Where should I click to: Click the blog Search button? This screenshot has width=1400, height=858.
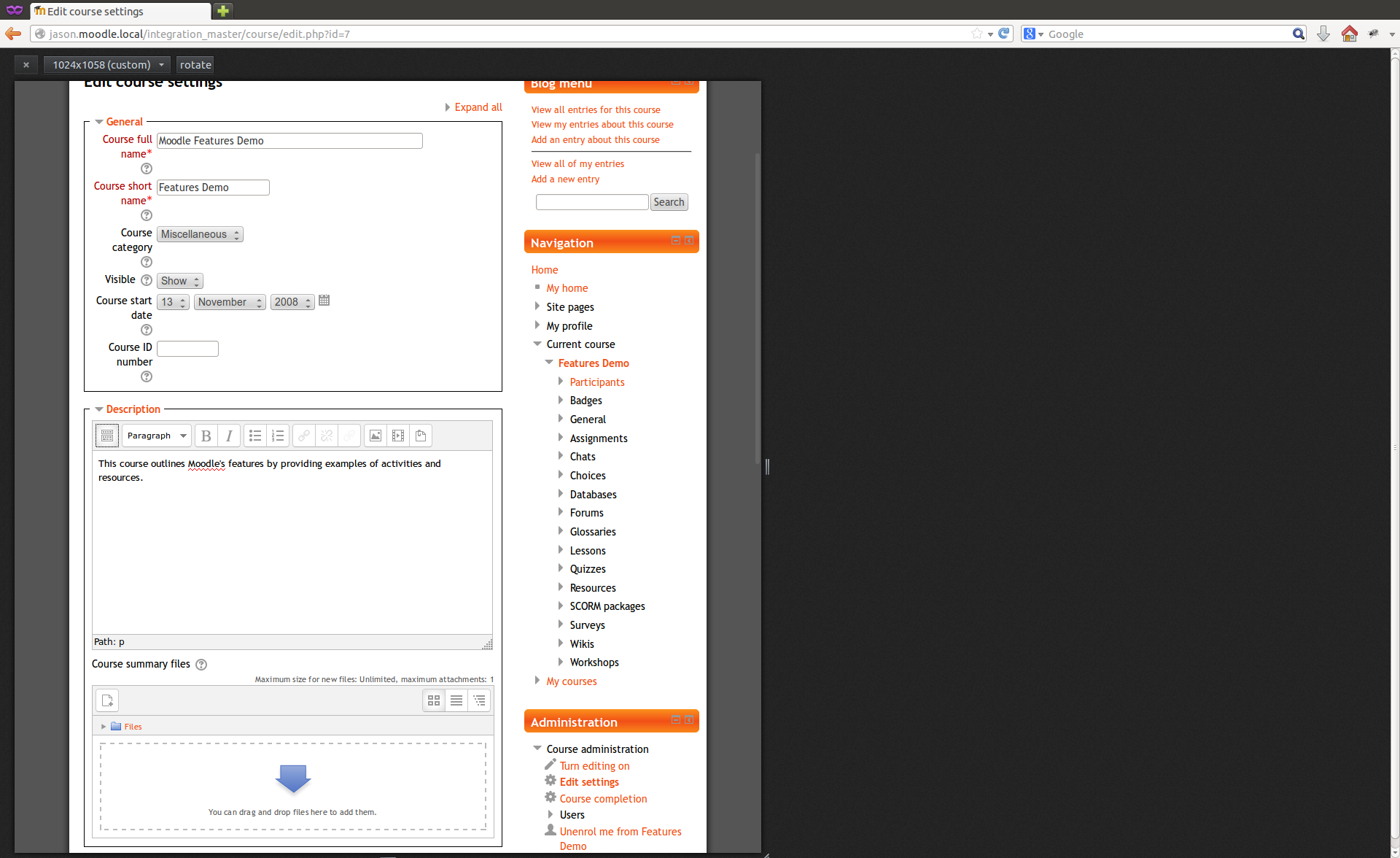tap(669, 202)
